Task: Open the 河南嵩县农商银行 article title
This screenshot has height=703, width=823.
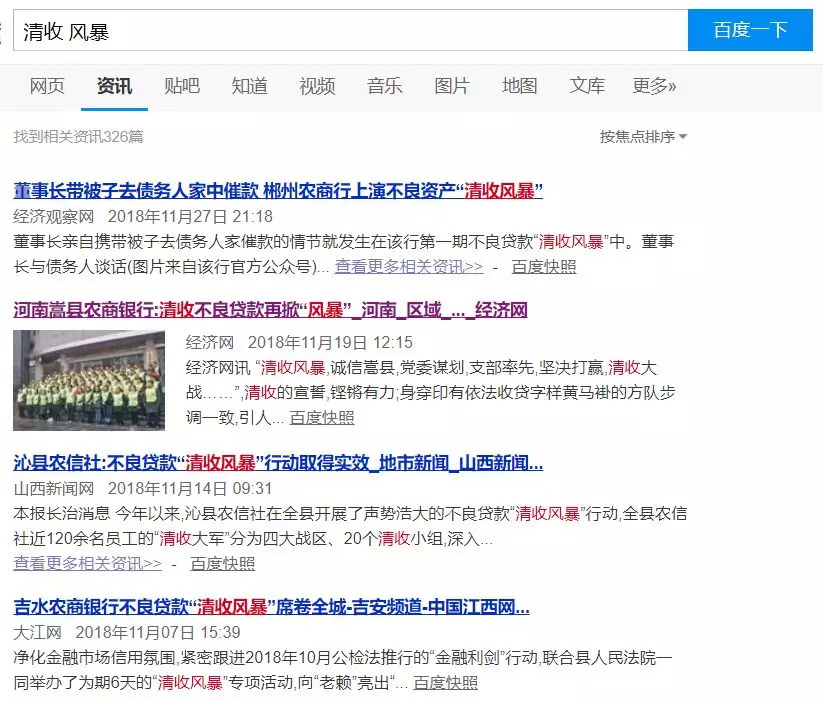Action: [x=270, y=310]
